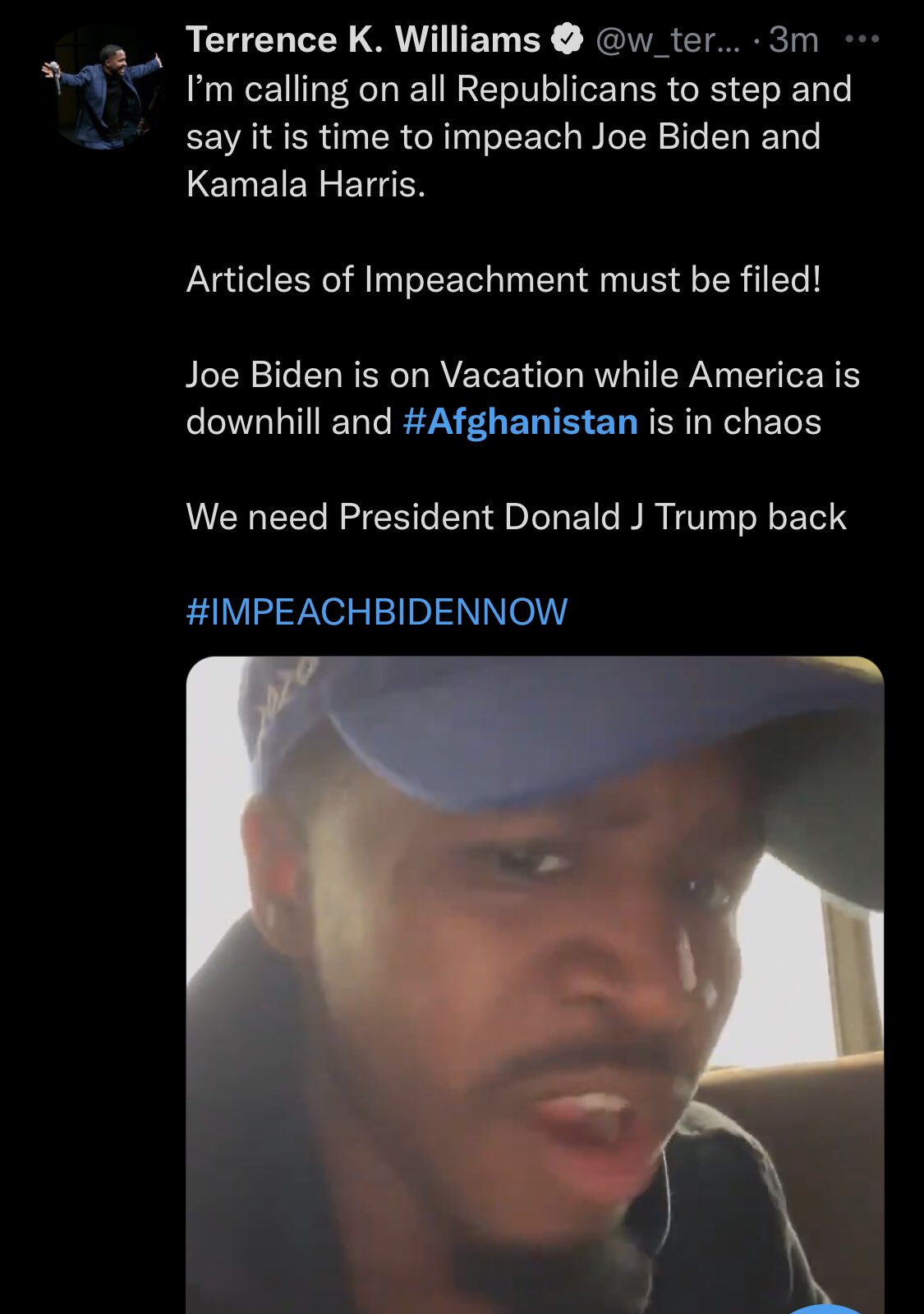Image resolution: width=924 pixels, height=1314 pixels.
Task: Click 'I'm calling on all Republicans' text
Action: [x=418, y=89]
